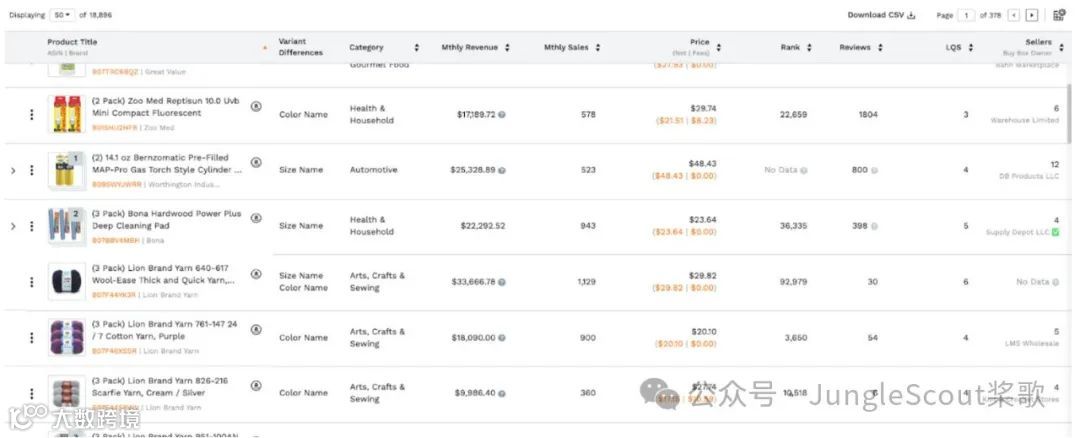Click green check next to Supply Depot LLC
The image size is (1080, 438).
(1055, 232)
